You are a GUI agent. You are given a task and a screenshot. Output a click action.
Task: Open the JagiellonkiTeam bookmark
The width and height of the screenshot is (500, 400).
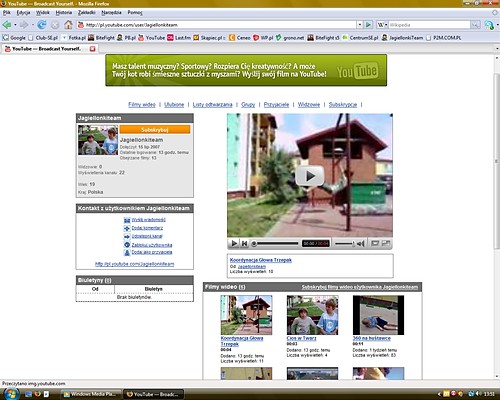click(x=402, y=38)
